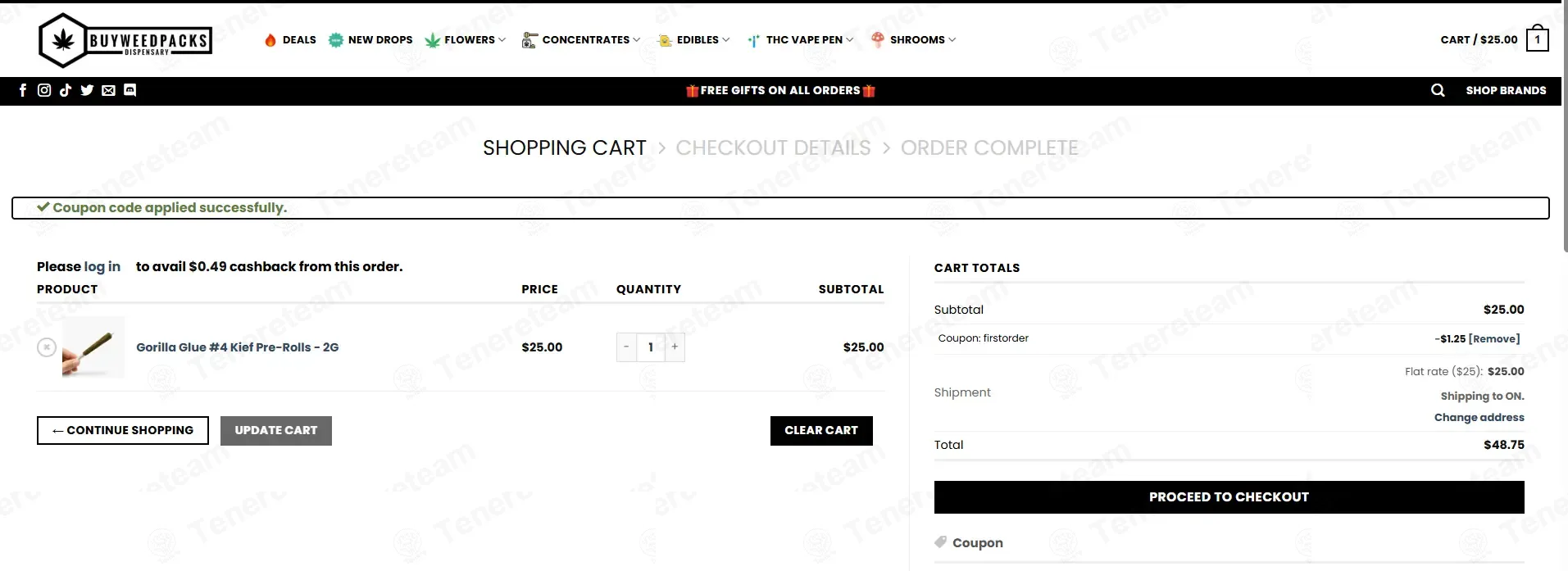Increase quantity with the plus button

[x=675, y=347]
